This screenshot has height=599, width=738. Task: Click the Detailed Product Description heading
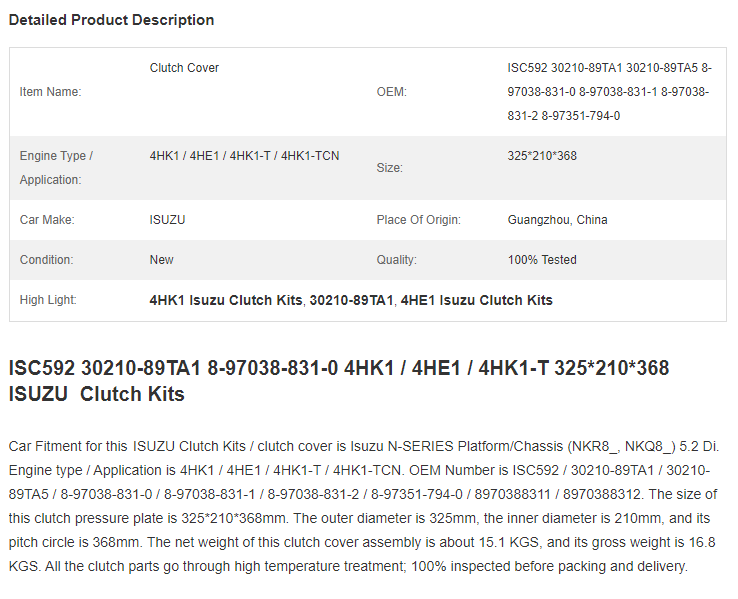click(x=112, y=20)
